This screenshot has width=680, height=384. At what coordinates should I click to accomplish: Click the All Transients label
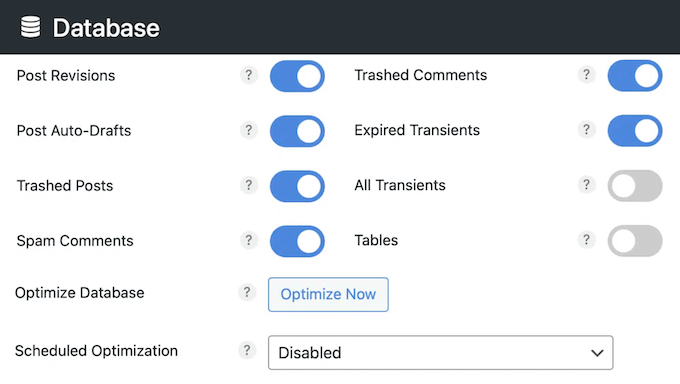point(400,185)
